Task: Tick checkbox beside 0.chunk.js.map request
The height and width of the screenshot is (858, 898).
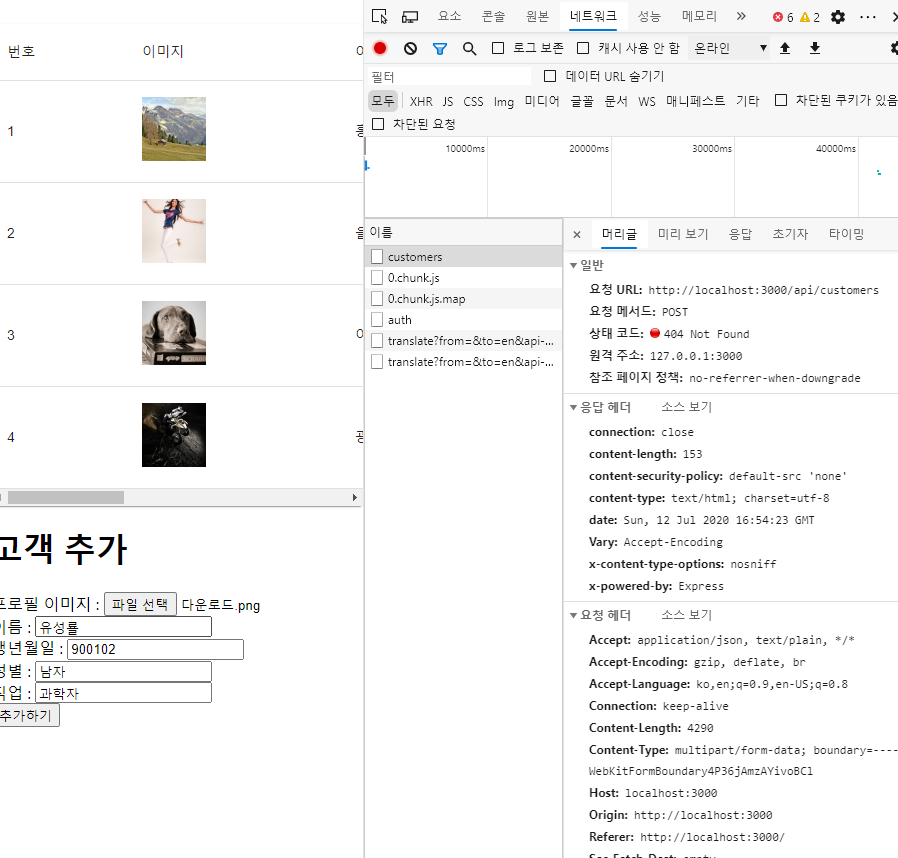Action: pyautogui.click(x=377, y=298)
